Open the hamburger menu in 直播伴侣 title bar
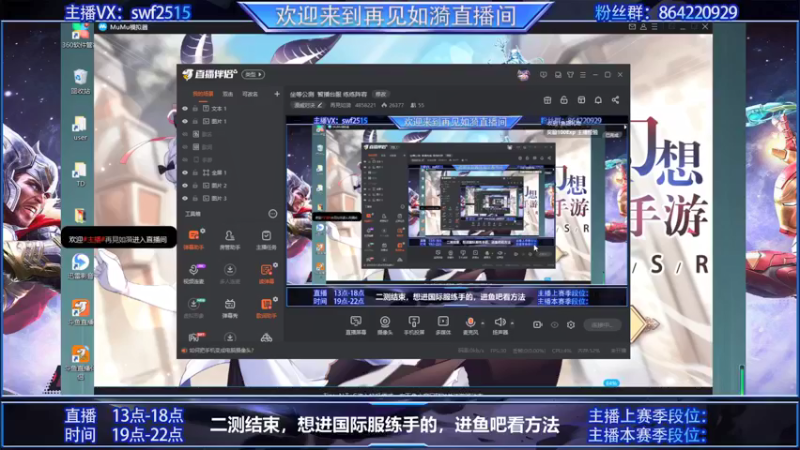 [583, 75]
